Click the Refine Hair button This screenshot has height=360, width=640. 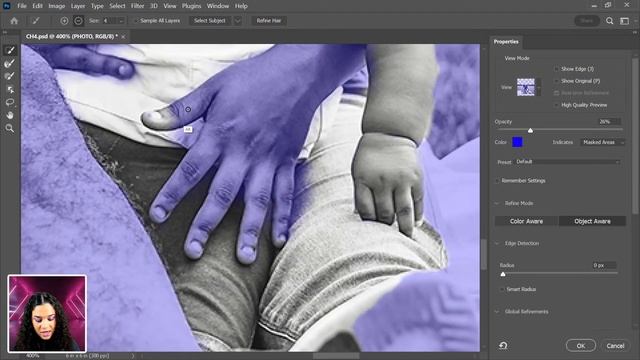(x=269, y=21)
